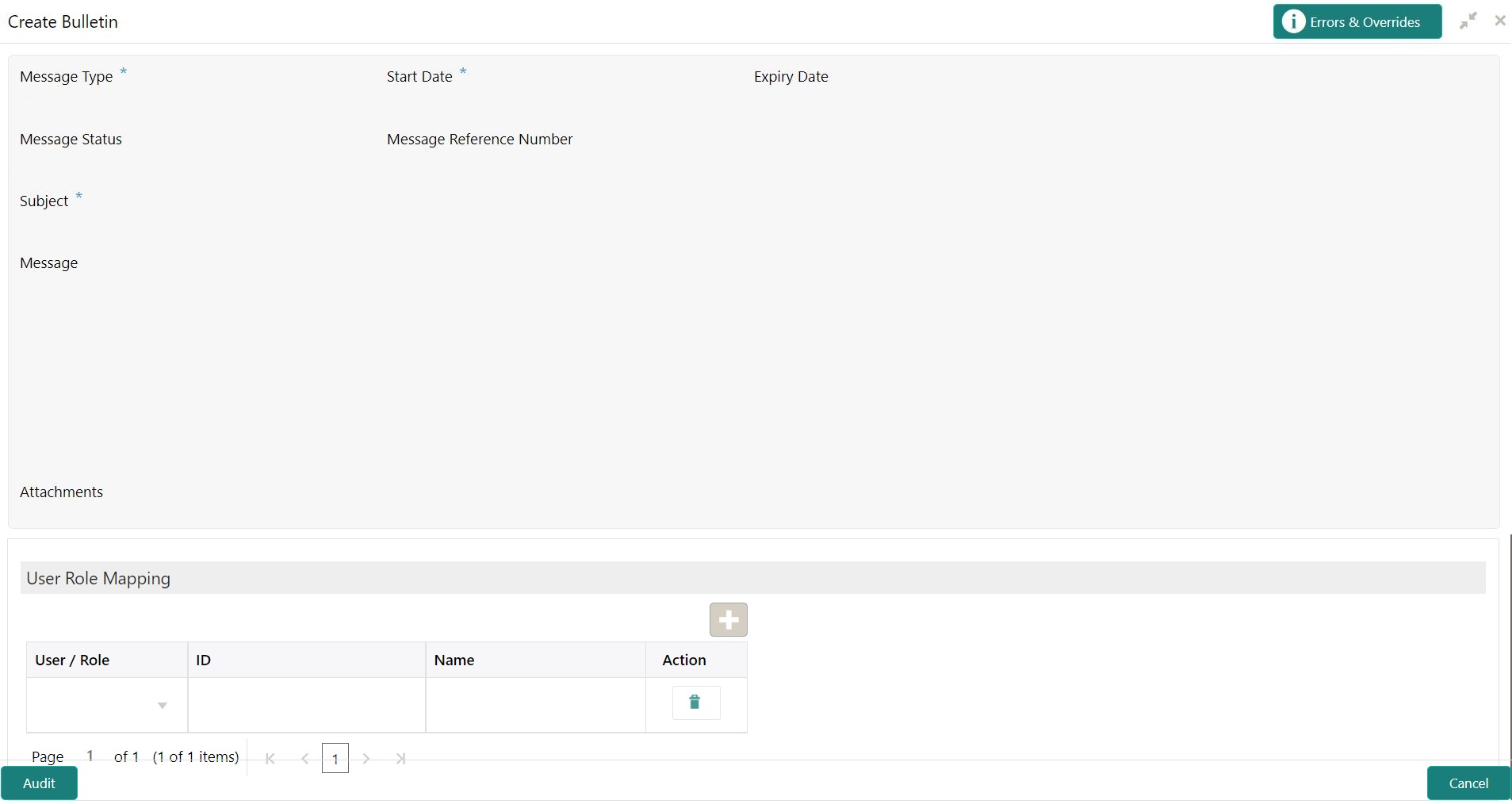Open Errors & Overrides panel

coord(1357,21)
